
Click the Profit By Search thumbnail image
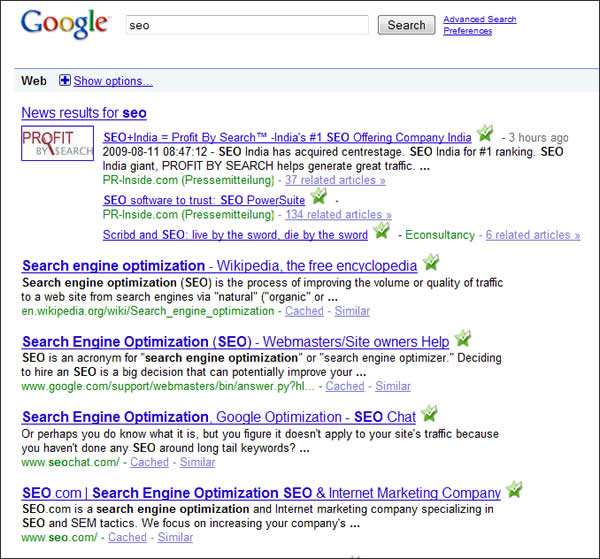(57, 144)
